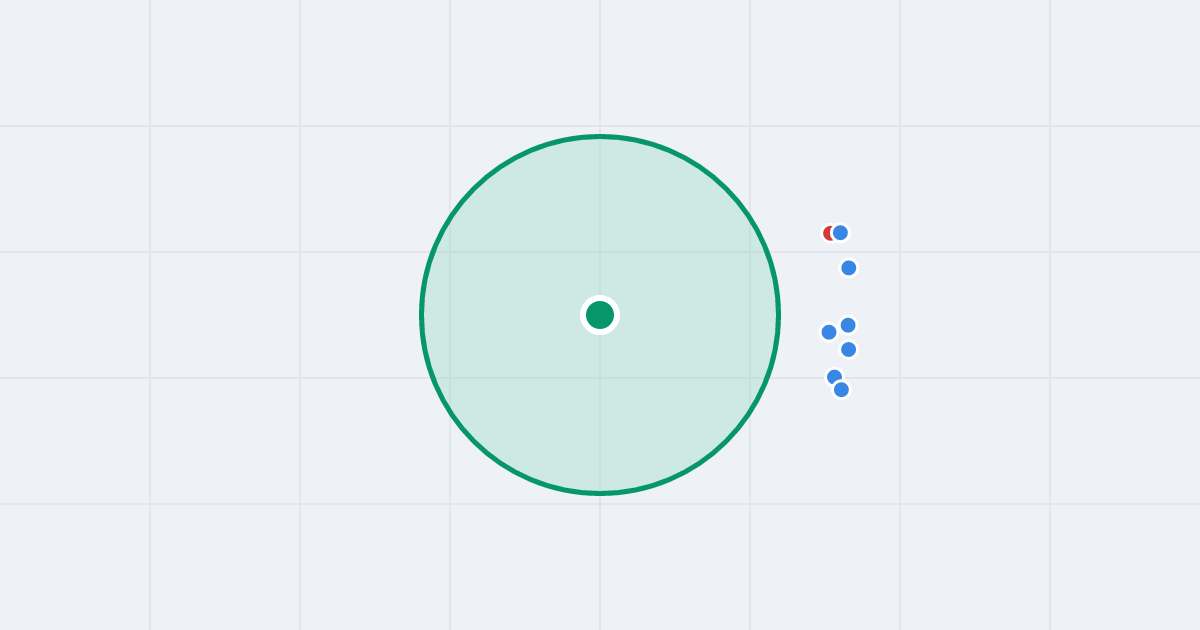Select the red dot marker
Image resolution: width=1200 pixels, height=630 pixels.
[827, 233]
